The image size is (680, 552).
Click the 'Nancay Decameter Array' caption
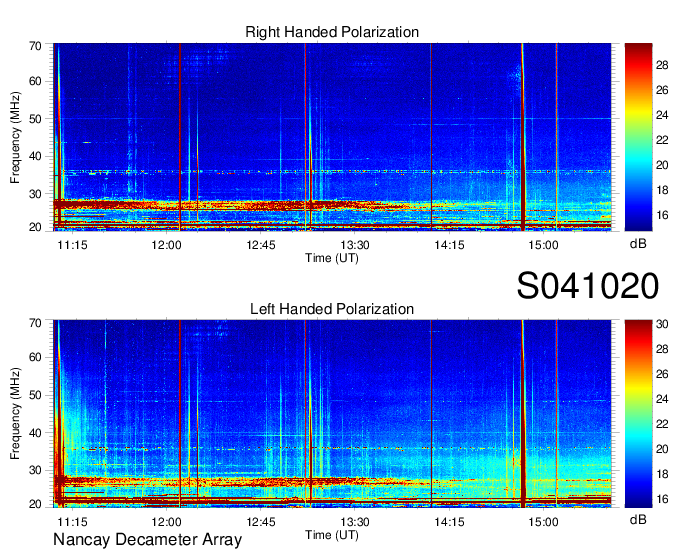click(147, 539)
